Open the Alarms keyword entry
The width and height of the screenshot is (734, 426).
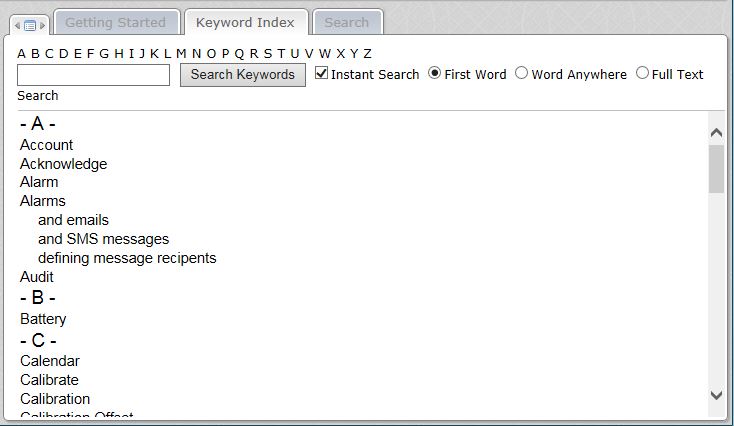point(43,201)
